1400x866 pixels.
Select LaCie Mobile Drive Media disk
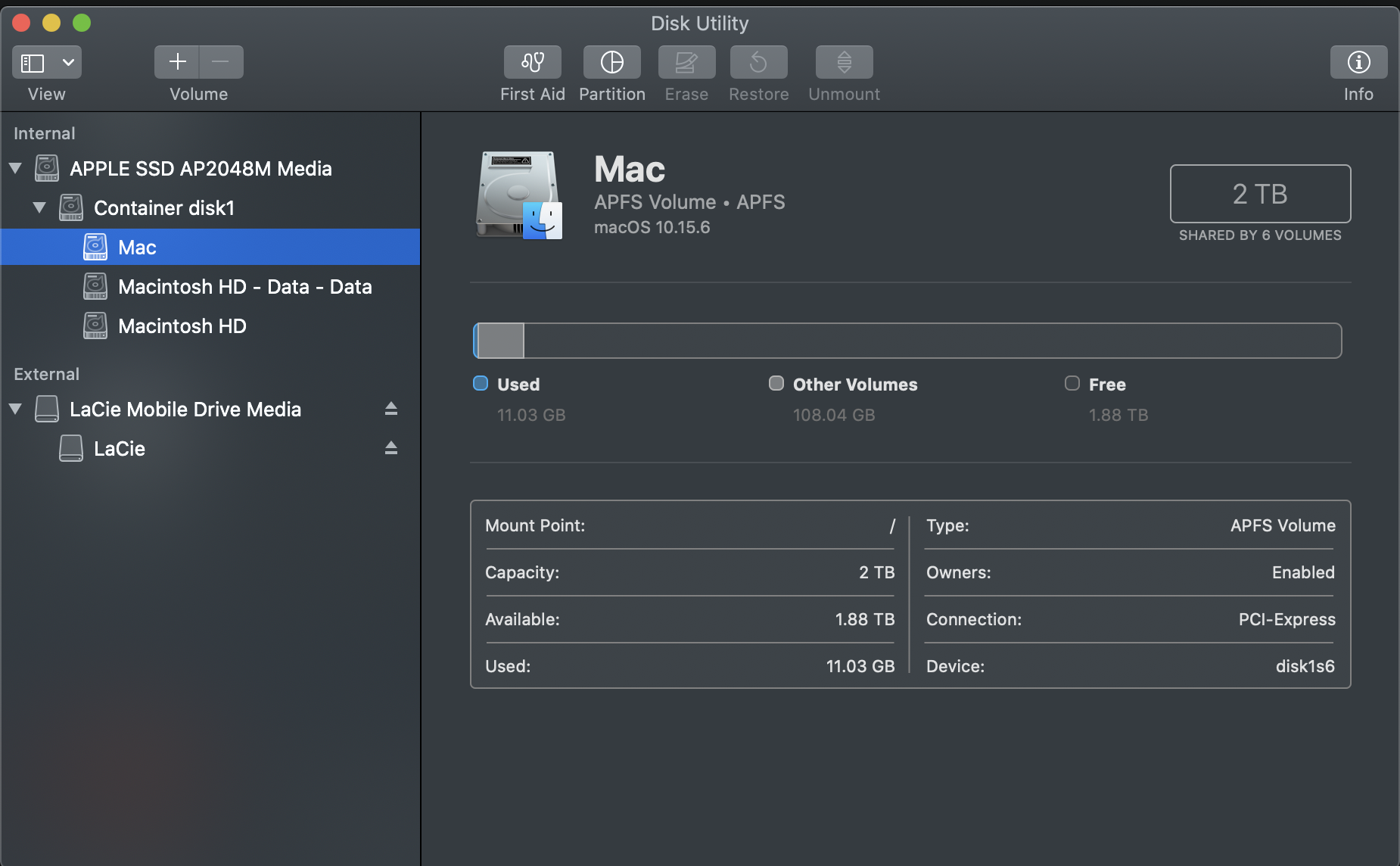pos(210,409)
